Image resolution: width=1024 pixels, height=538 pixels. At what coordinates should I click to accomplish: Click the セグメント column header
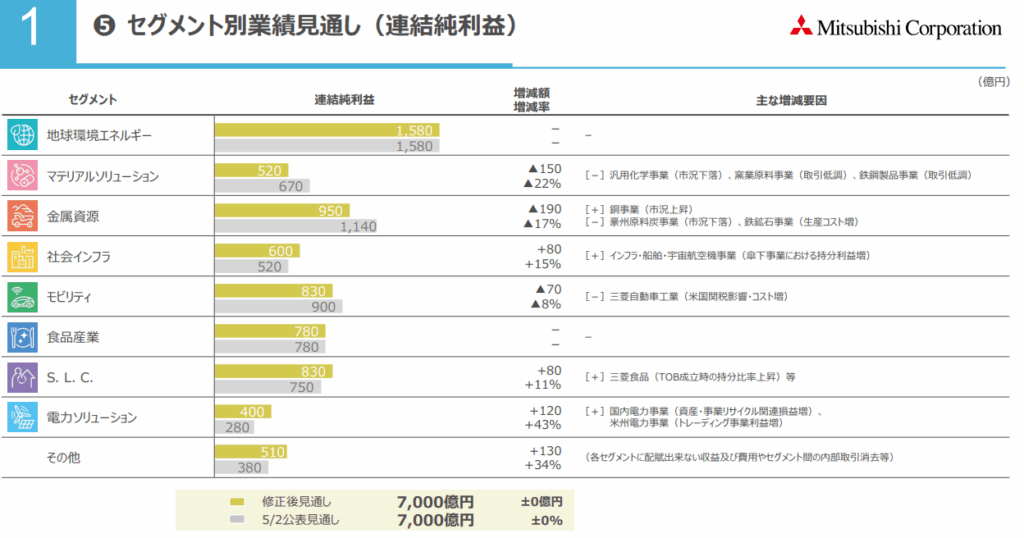(x=93, y=100)
